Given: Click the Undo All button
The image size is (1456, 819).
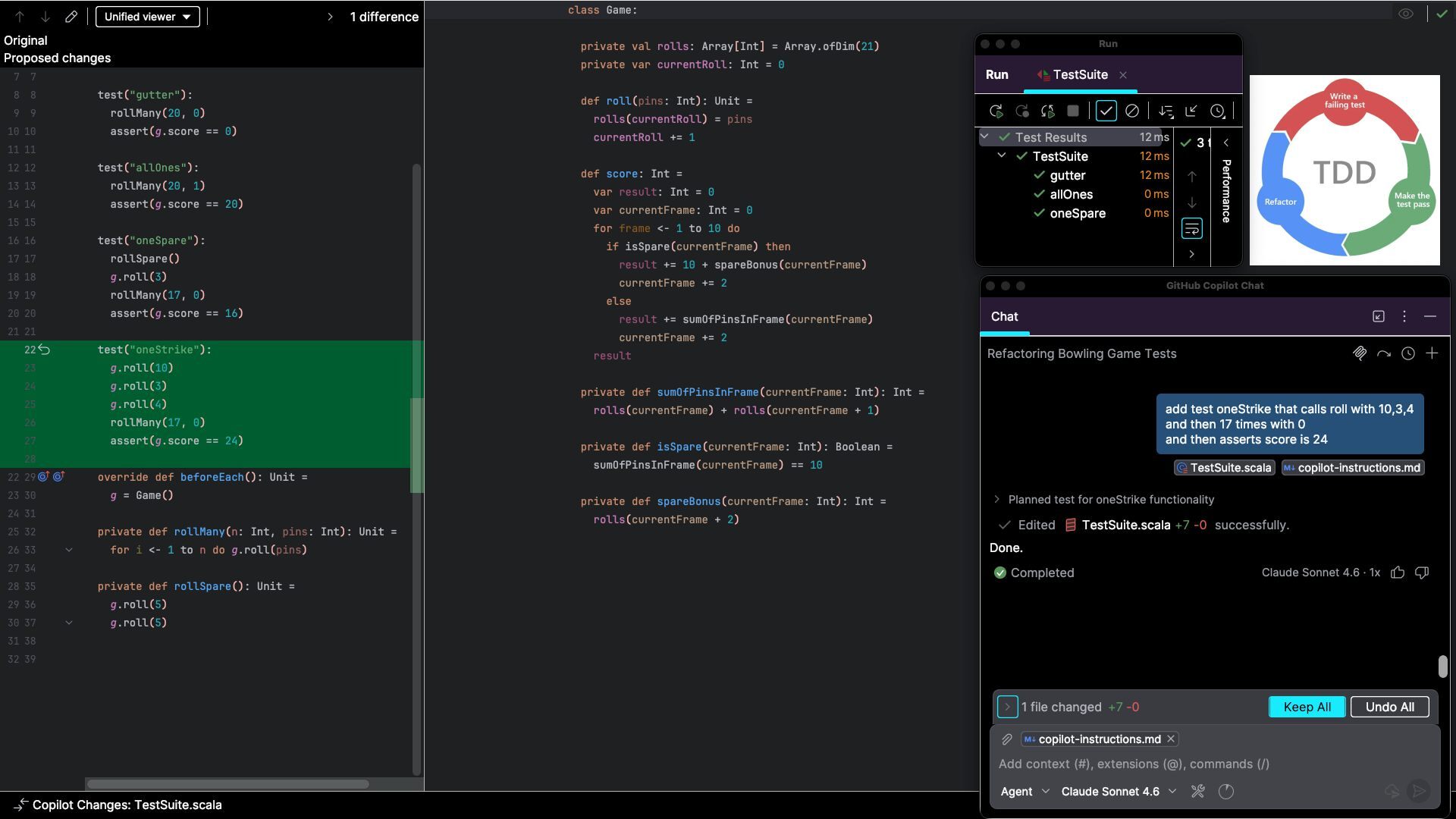Looking at the screenshot, I should pyautogui.click(x=1389, y=707).
